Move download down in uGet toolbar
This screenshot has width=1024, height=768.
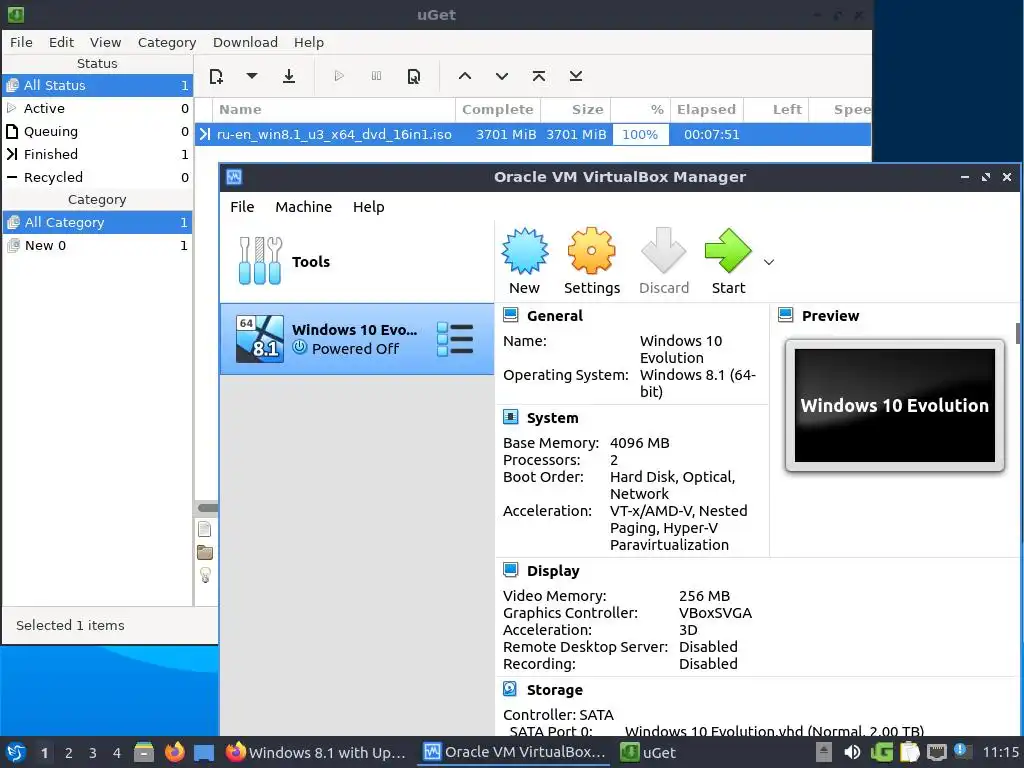coord(502,76)
